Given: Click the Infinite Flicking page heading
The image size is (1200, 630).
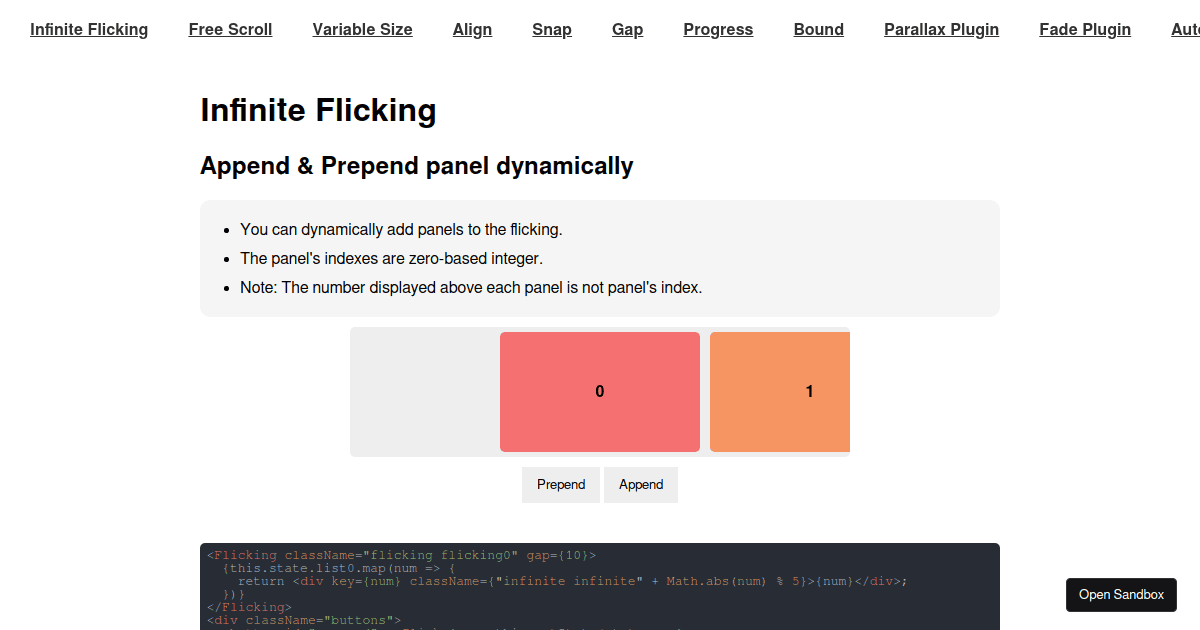Looking at the screenshot, I should pos(318,110).
